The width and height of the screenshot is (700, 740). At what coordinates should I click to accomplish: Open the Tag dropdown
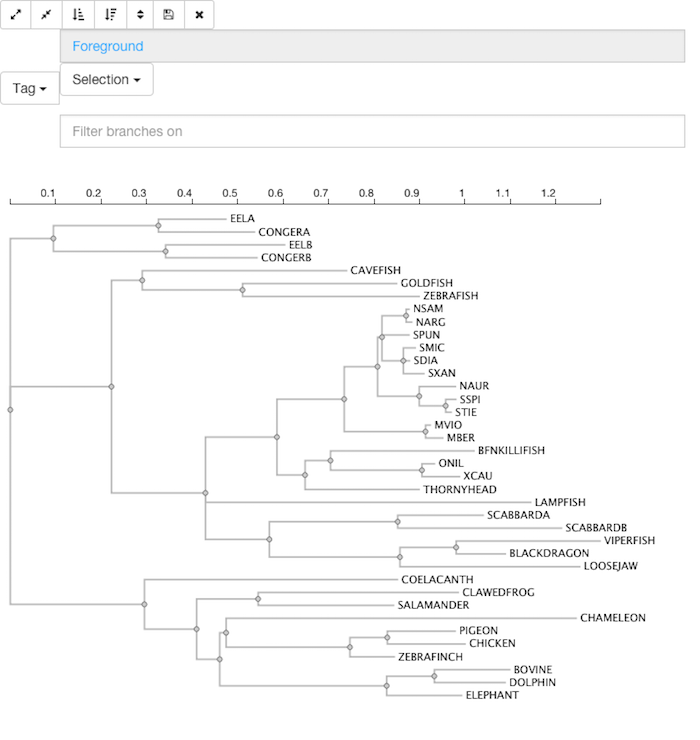pyautogui.click(x=30, y=88)
